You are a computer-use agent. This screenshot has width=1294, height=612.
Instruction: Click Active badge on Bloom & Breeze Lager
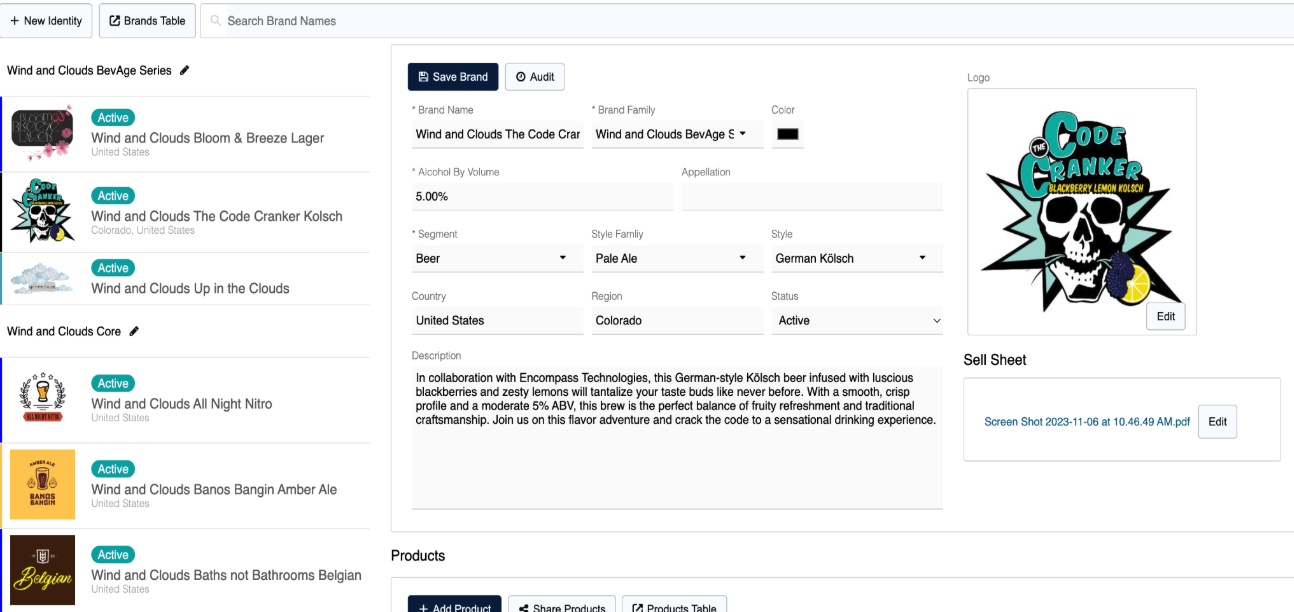click(113, 118)
